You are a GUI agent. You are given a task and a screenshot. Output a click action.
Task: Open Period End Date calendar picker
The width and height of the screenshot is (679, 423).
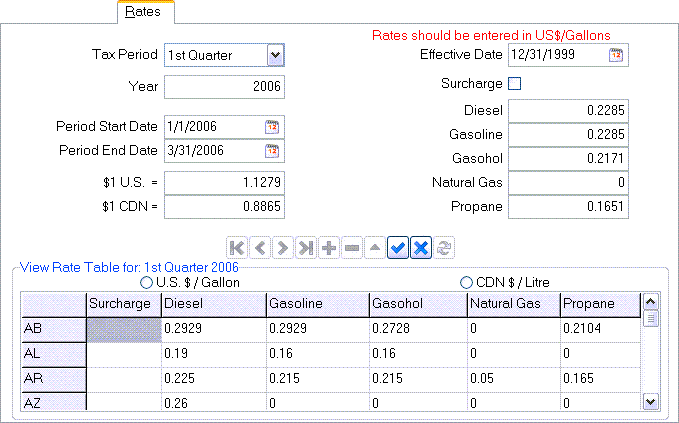pos(272,151)
